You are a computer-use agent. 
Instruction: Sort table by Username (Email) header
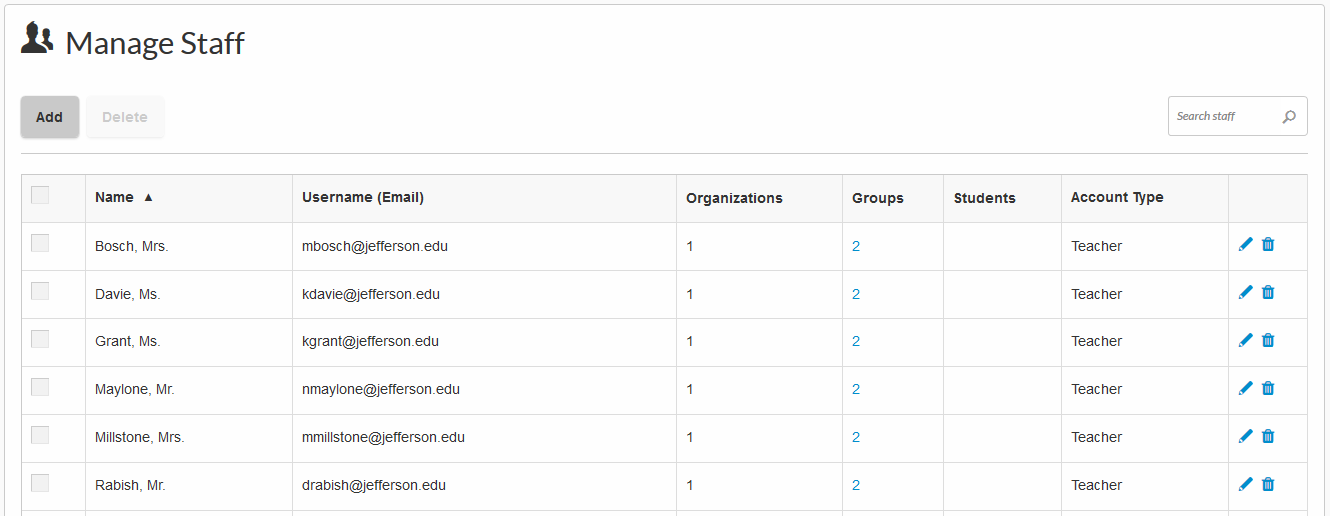coord(363,198)
